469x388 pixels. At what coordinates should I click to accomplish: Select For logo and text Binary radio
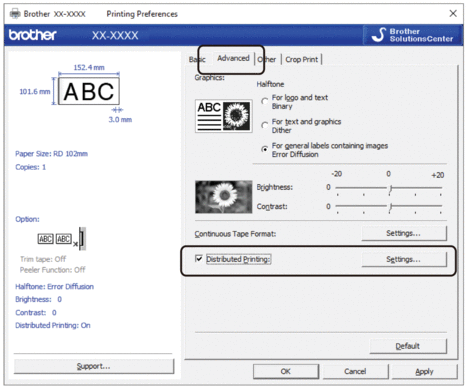point(265,101)
